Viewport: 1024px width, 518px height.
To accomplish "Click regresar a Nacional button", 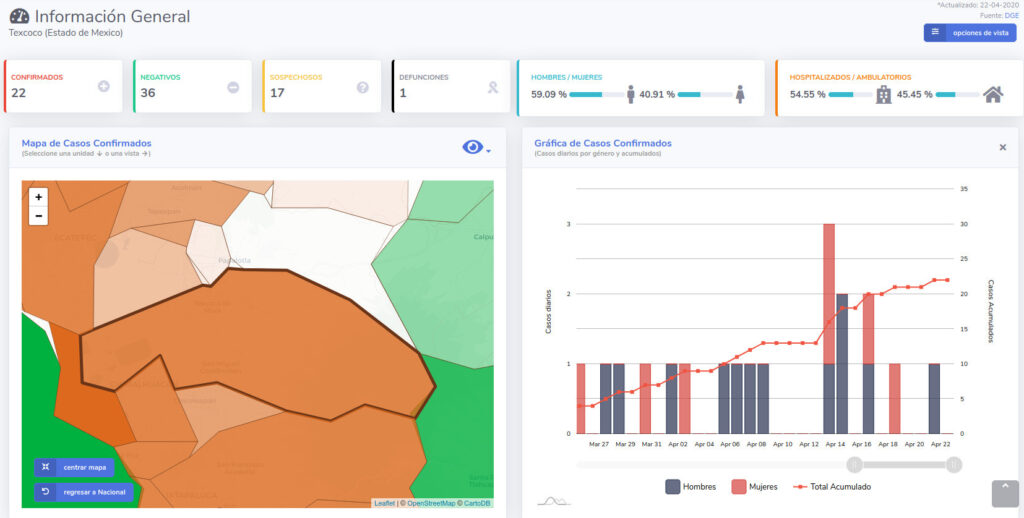I will click(83, 492).
